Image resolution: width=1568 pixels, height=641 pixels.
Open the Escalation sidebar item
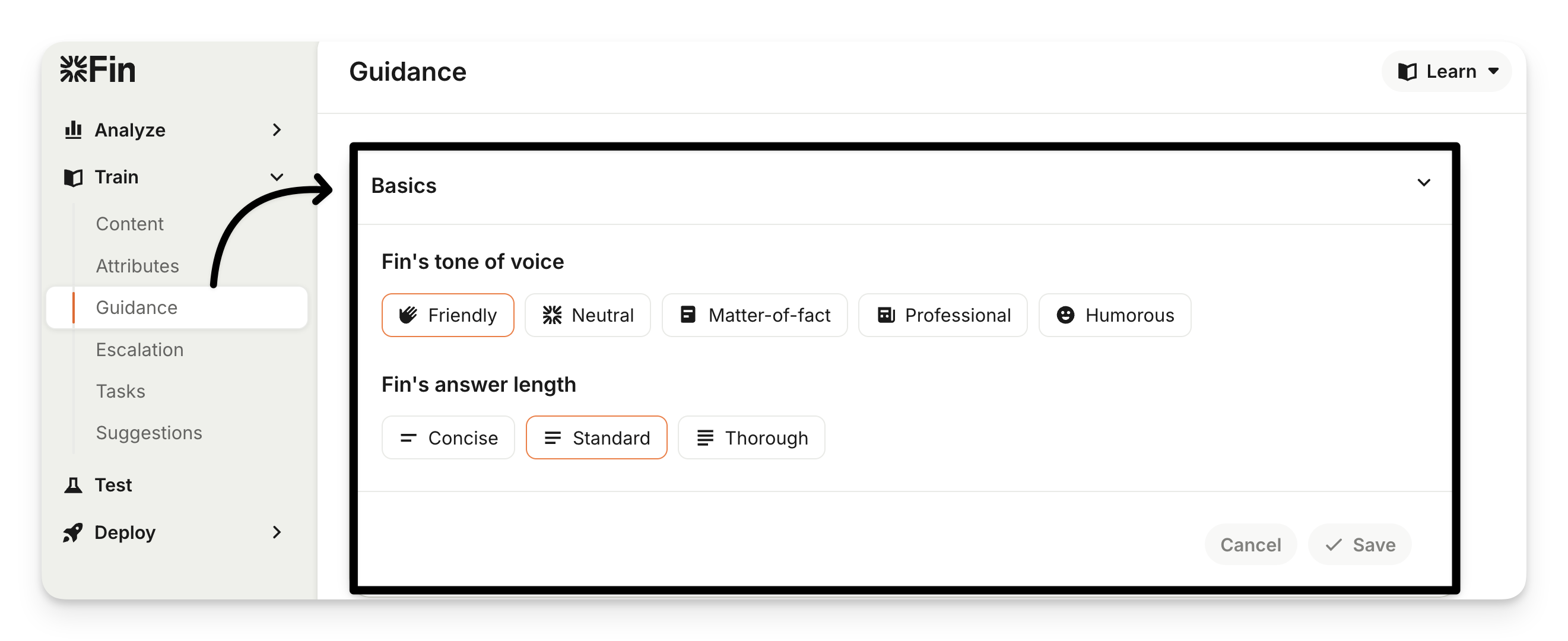pyautogui.click(x=139, y=350)
